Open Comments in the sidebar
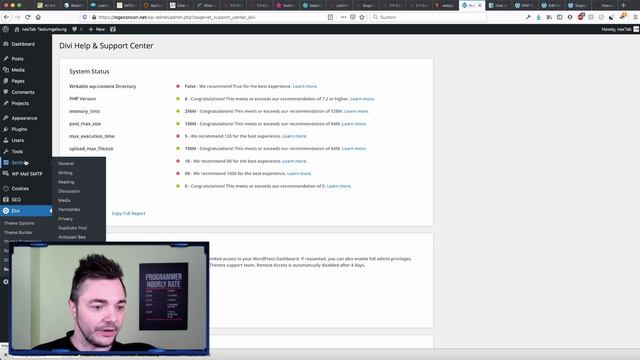 pos(23,92)
